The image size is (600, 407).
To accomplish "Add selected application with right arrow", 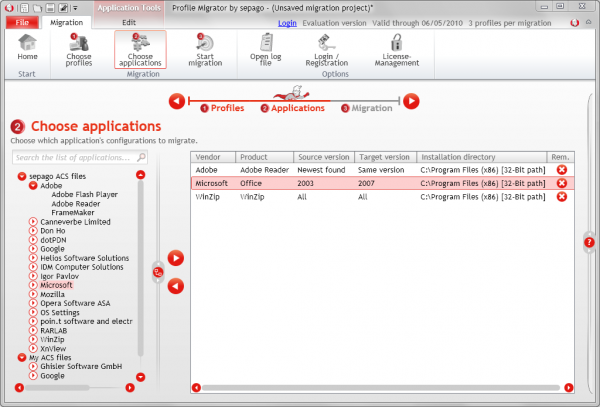I will (x=176, y=258).
